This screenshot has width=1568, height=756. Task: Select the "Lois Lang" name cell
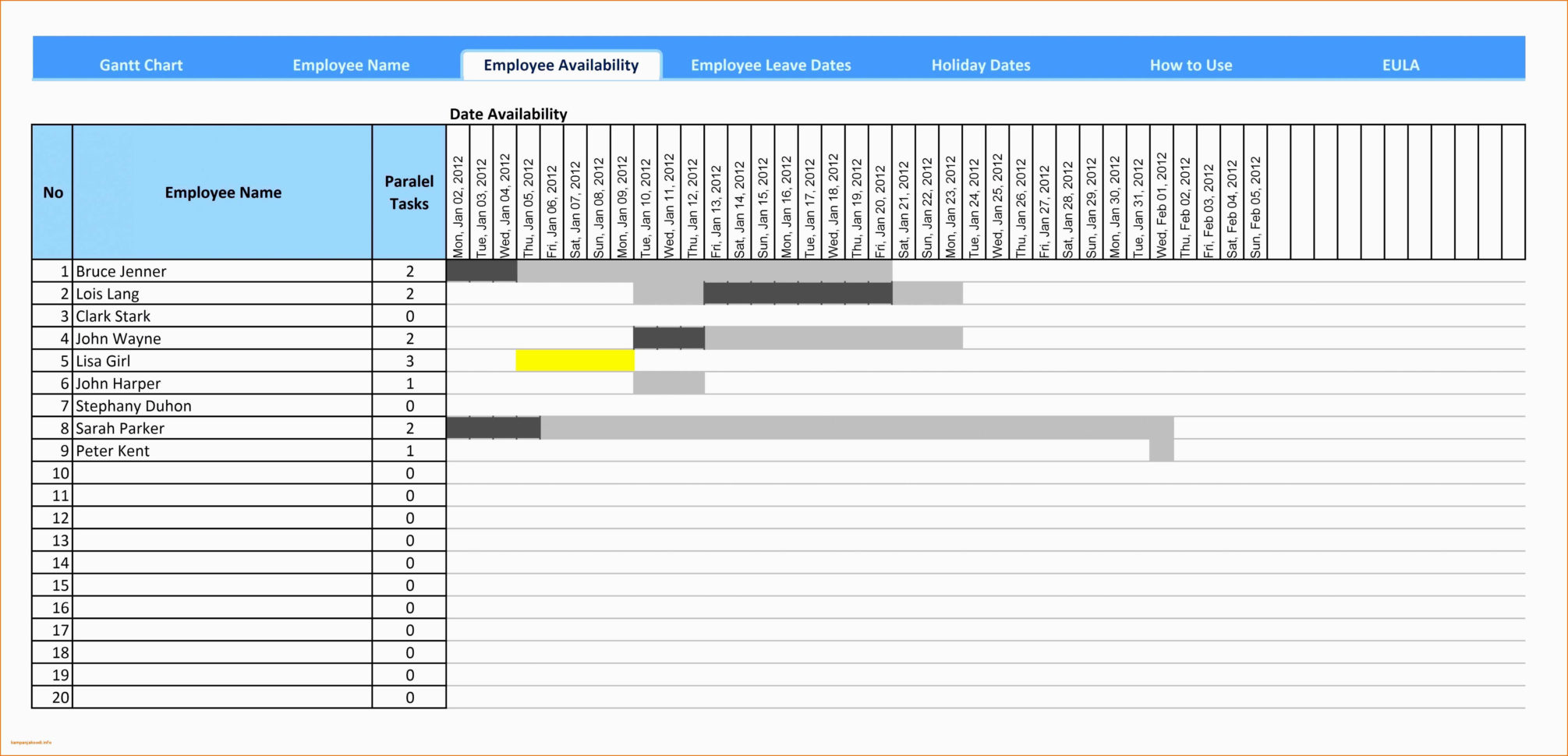(223, 294)
